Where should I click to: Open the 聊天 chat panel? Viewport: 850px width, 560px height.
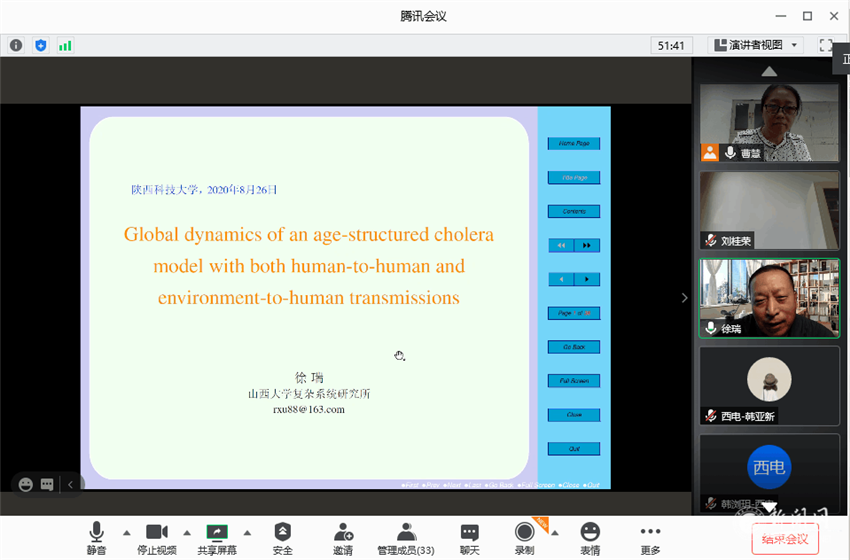pos(469,538)
